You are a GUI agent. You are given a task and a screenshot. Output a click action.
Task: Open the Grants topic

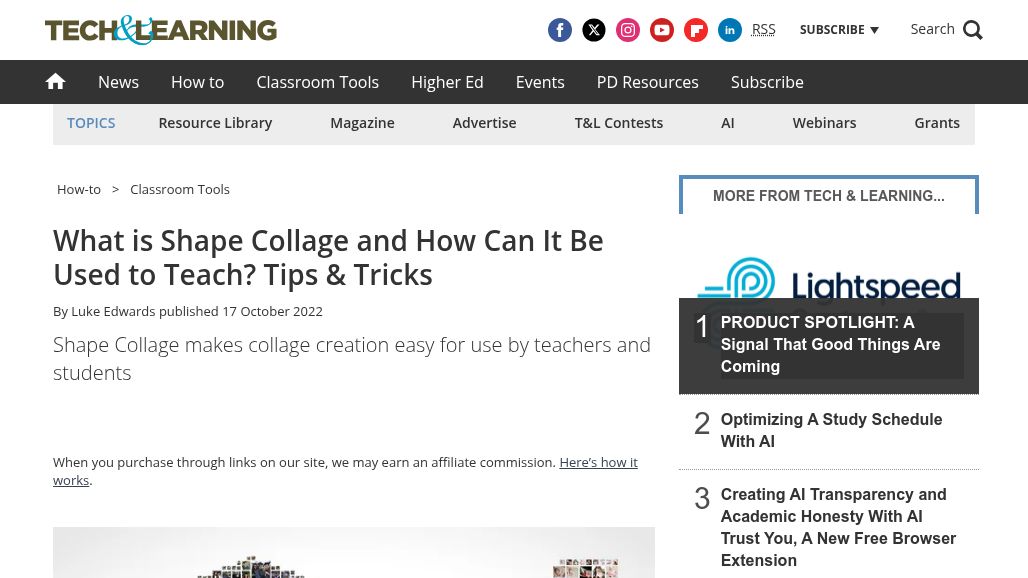click(x=937, y=123)
